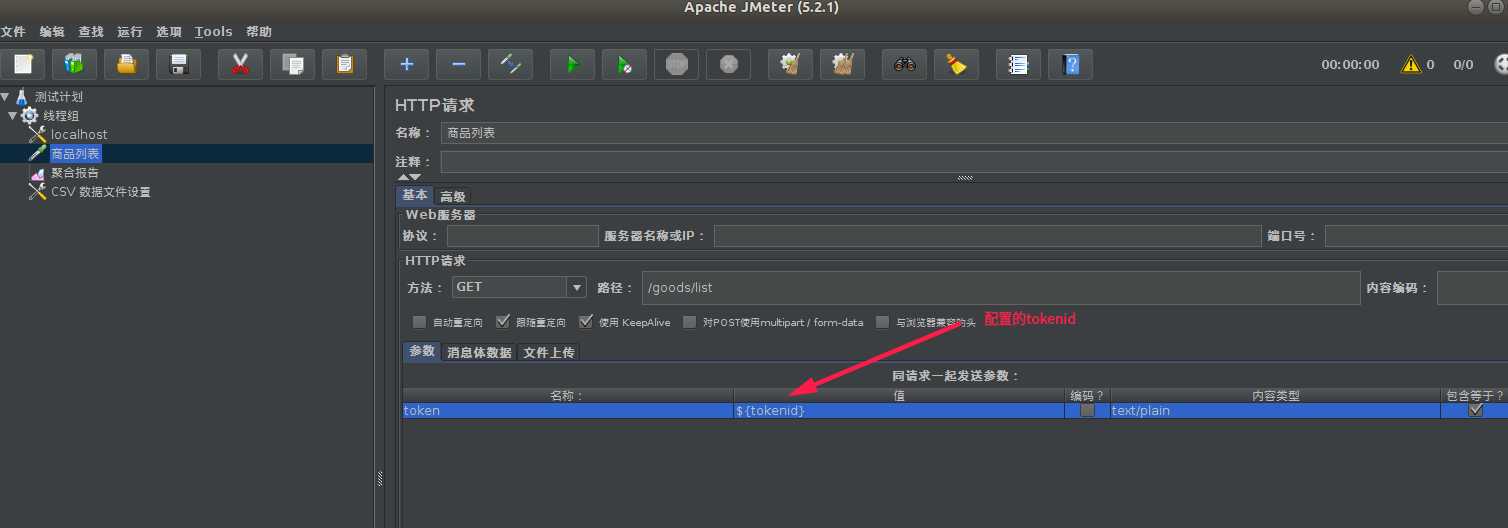The width and height of the screenshot is (1508, 528).
Task: Open Help with question mark icon
Action: point(1071,65)
